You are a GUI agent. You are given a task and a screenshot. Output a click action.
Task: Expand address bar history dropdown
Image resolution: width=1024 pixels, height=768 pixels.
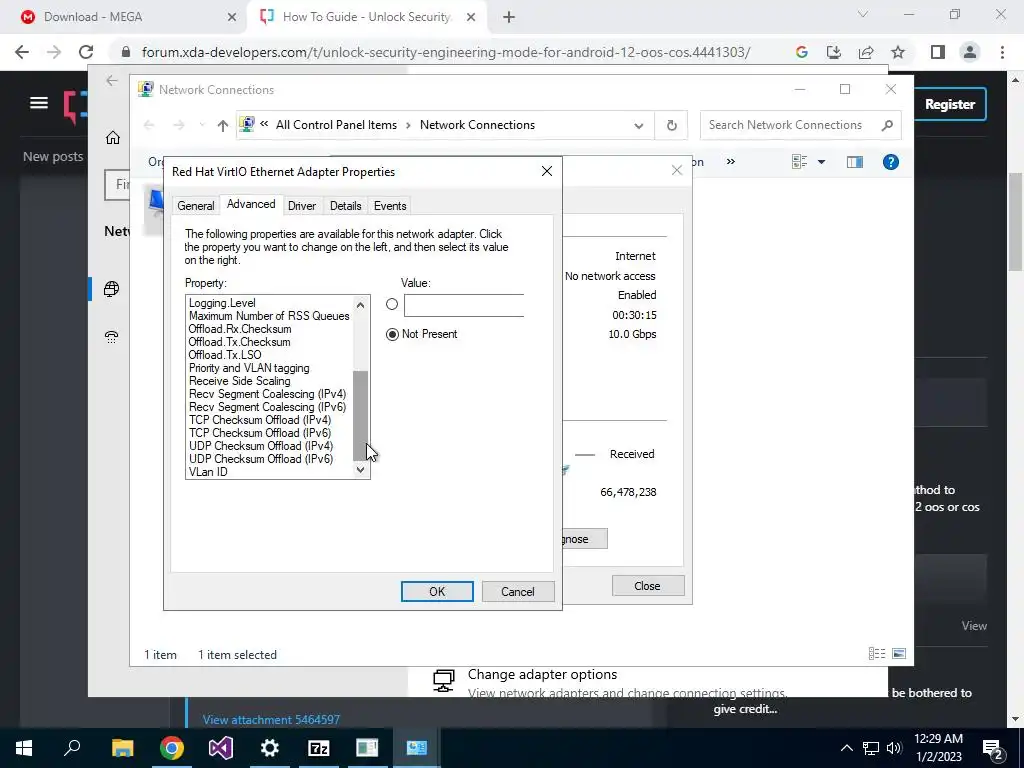coord(639,125)
